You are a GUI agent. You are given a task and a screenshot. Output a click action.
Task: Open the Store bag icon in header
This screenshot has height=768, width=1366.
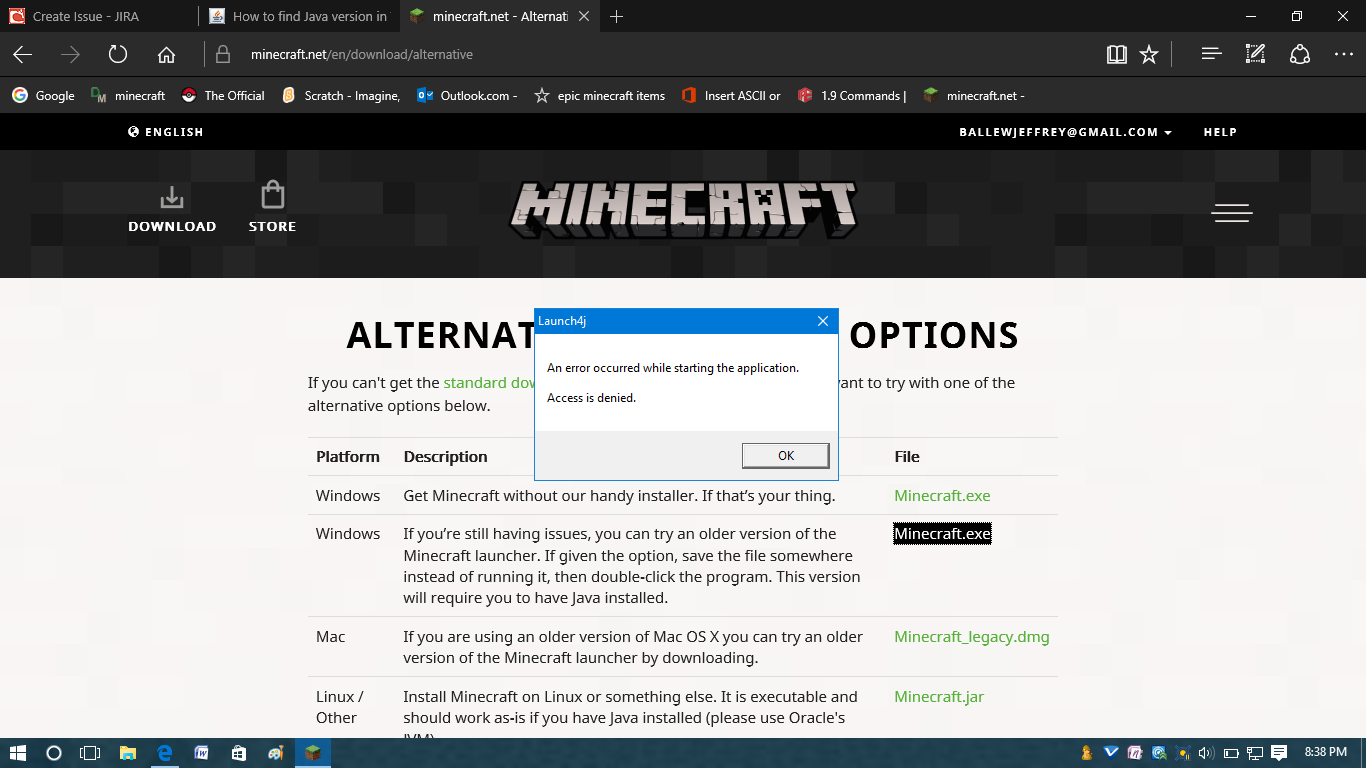click(x=272, y=208)
